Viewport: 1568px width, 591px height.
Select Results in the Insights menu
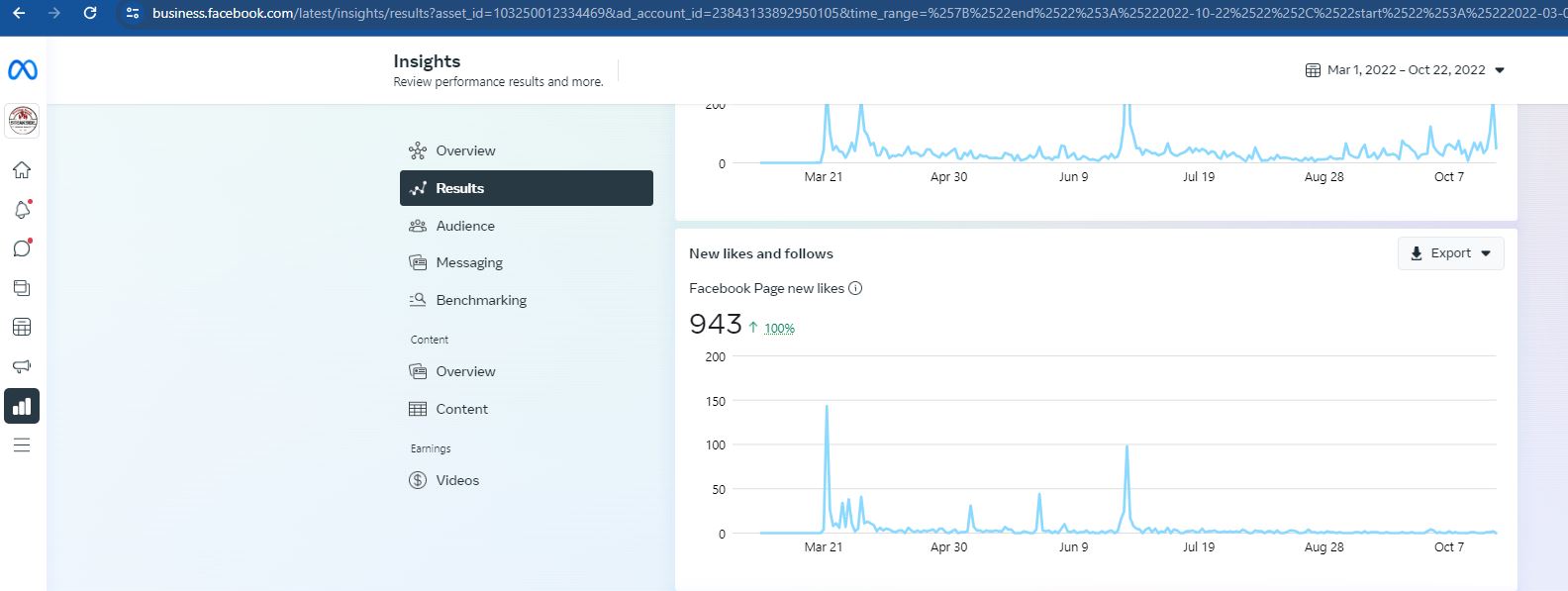pyautogui.click(x=526, y=188)
